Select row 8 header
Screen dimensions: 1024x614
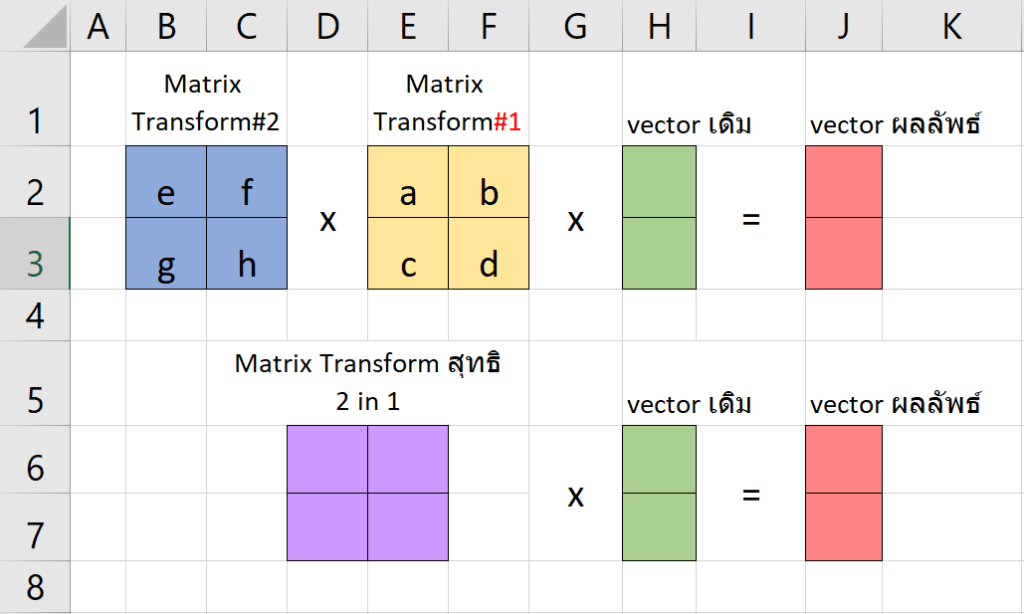tap(35, 587)
